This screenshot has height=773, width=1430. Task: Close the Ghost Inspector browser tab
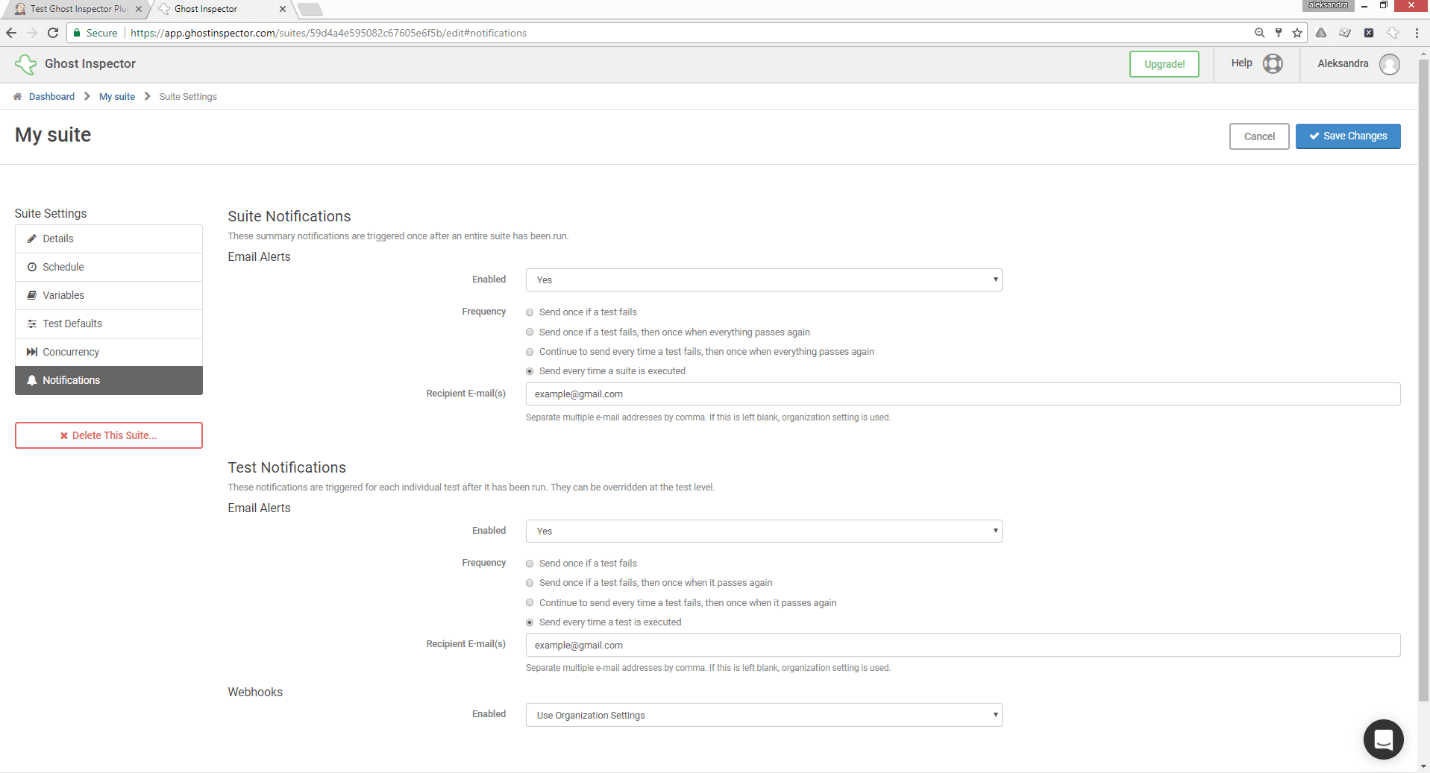click(283, 9)
